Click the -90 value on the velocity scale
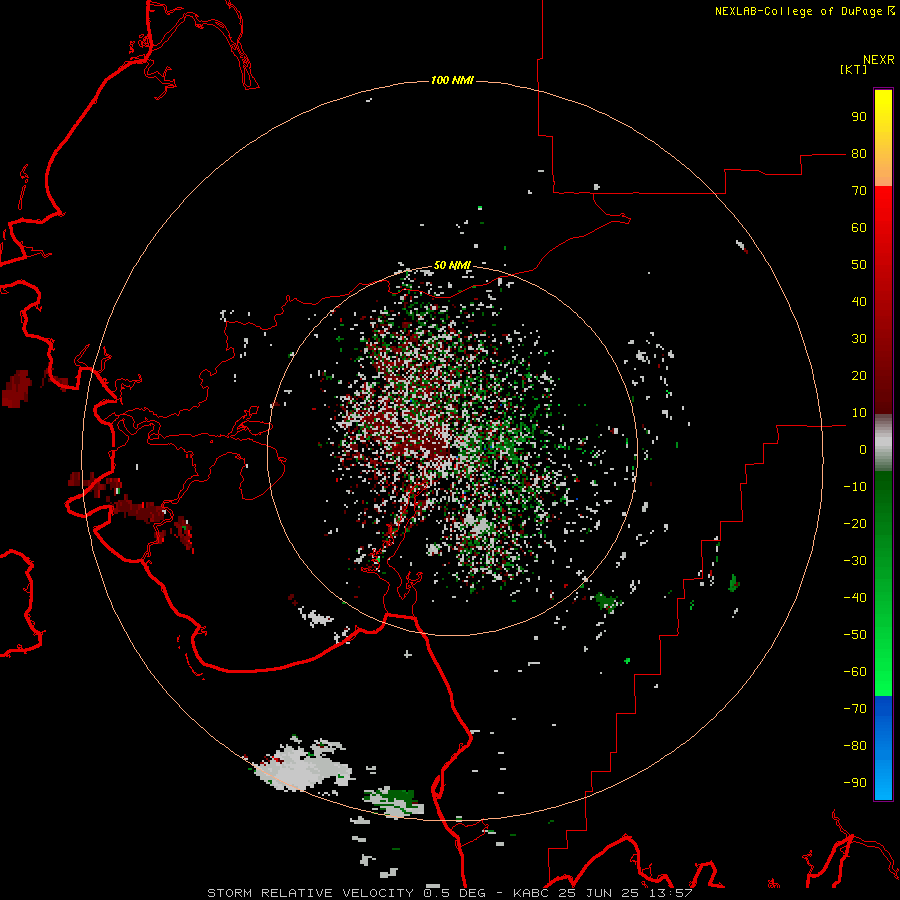The width and height of the screenshot is (900, 900). point(855,783)
